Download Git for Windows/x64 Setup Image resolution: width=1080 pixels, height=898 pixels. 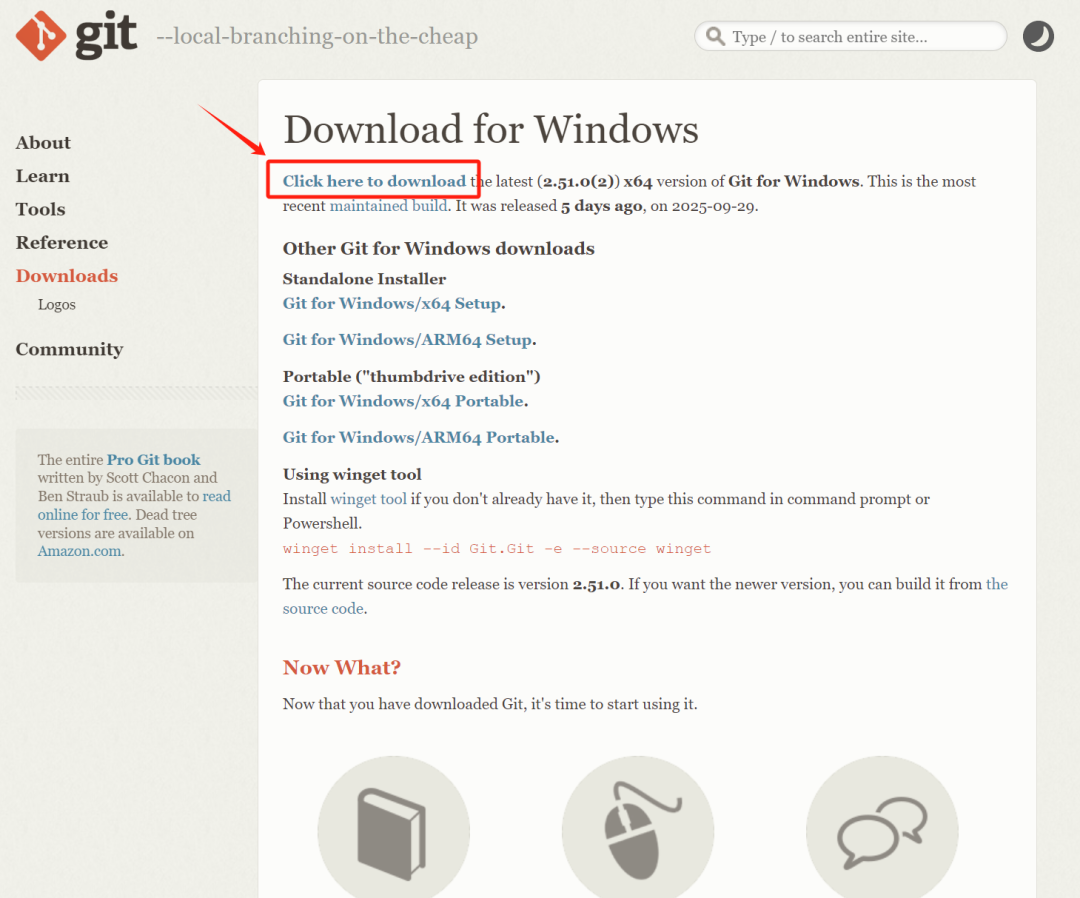(392, 304)
